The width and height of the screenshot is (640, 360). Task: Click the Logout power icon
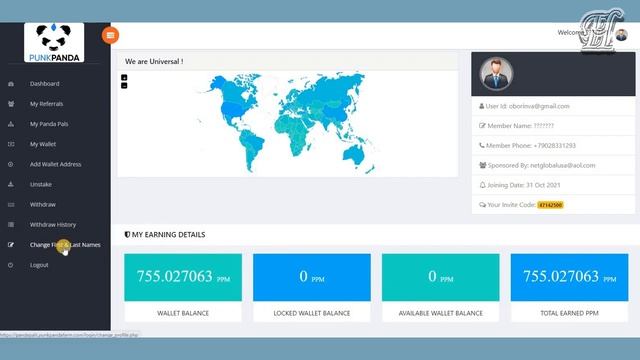(x=11, y=265)
